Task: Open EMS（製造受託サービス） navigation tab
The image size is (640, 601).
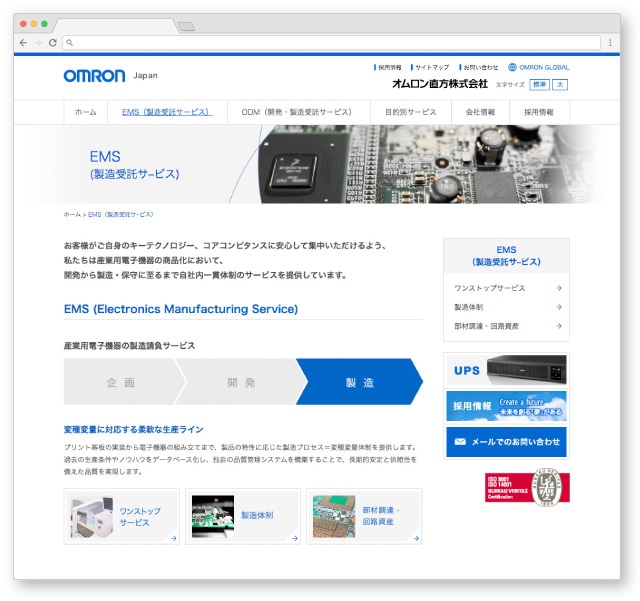Action: tap(167, 112)
